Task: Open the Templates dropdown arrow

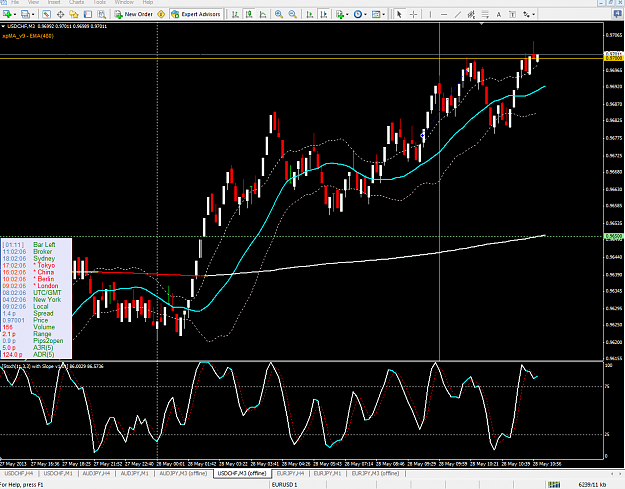Action: tap(383, 15)
